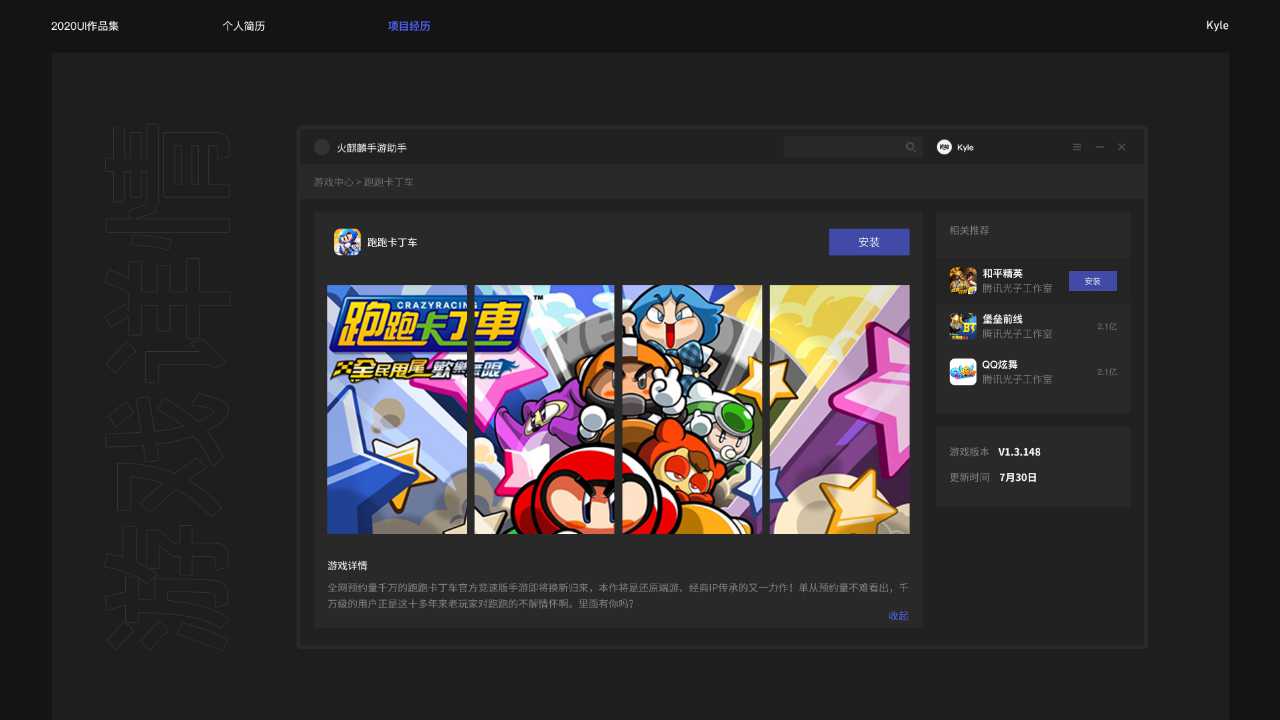Click the 相关推荐 panel heading
Viewport: 1280px width, 720px height.
click(969, 230)
